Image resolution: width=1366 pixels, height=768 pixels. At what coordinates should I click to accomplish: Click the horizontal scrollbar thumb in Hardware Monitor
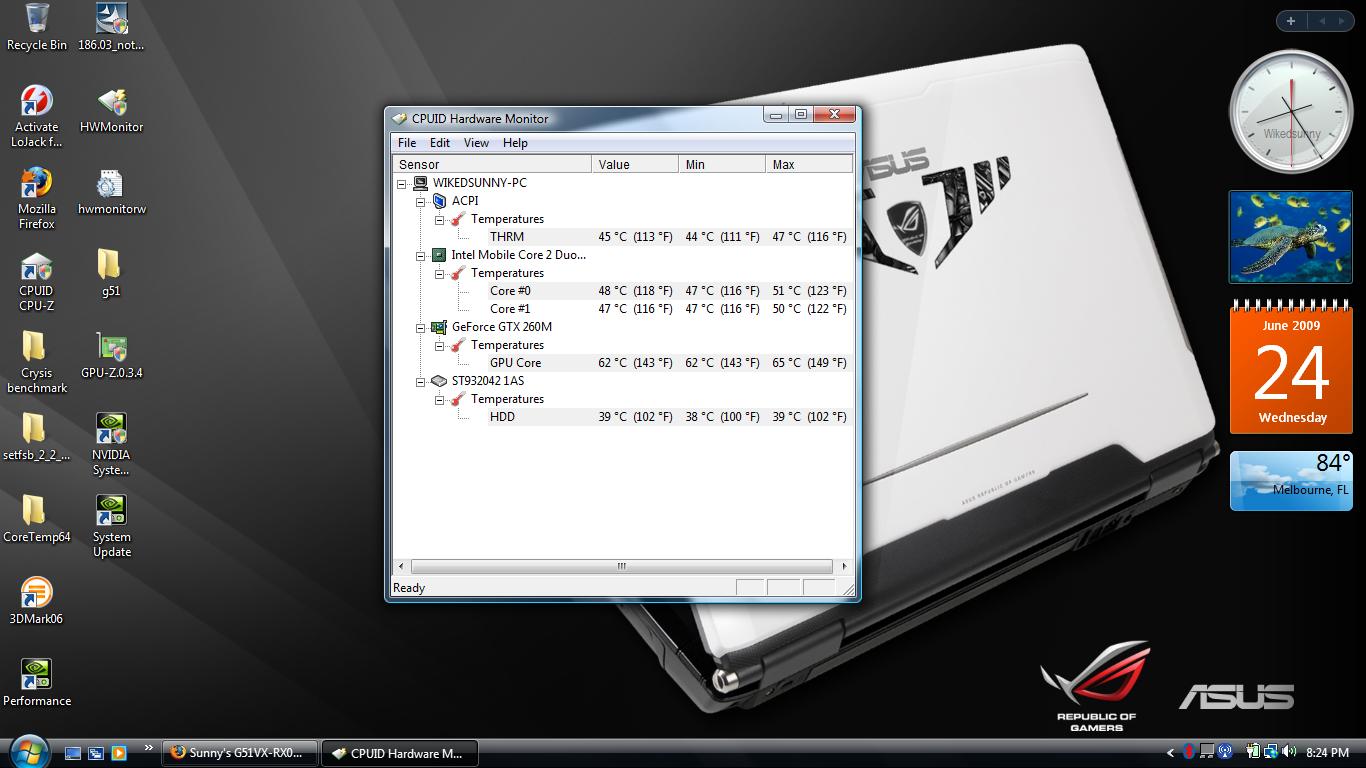(x=621, y=566)
